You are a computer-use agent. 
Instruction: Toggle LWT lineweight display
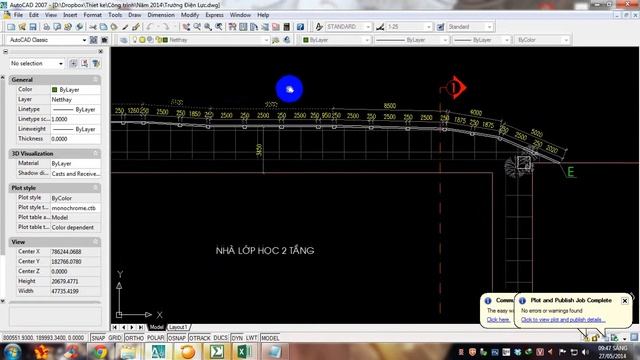click(x=251, y=338)
